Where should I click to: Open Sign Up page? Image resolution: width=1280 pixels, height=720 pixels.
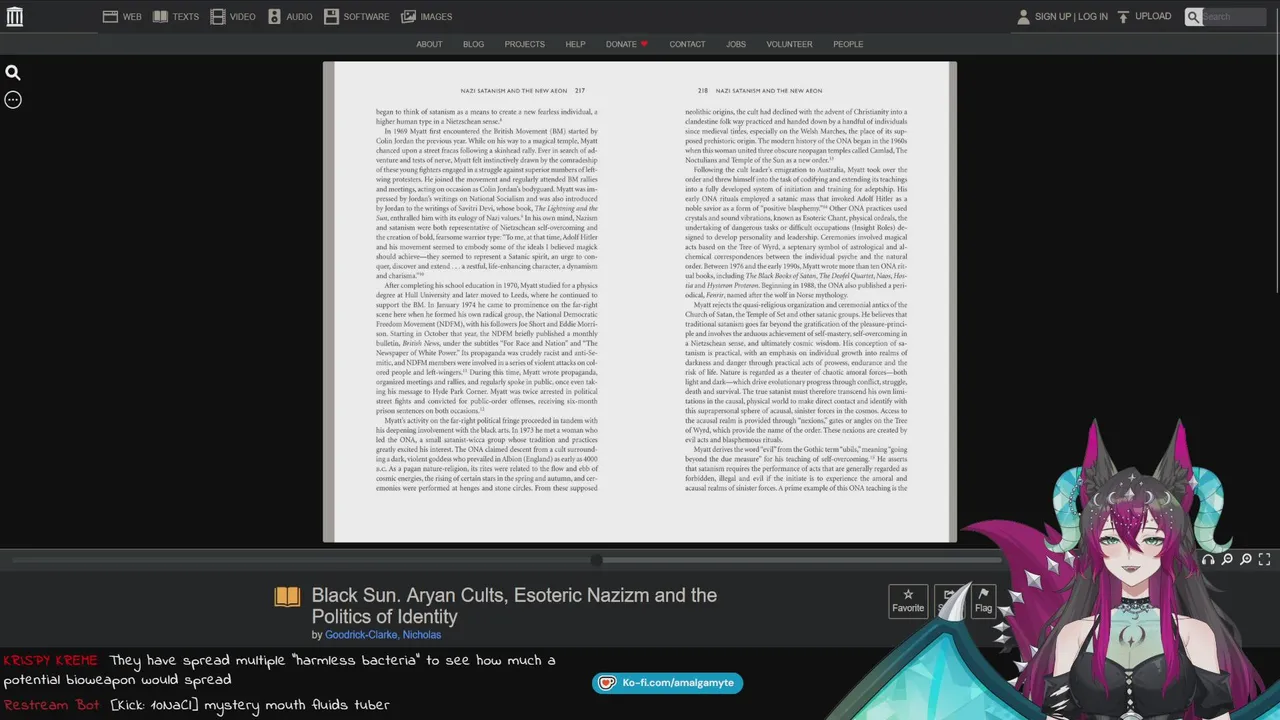click(1052, 17)
